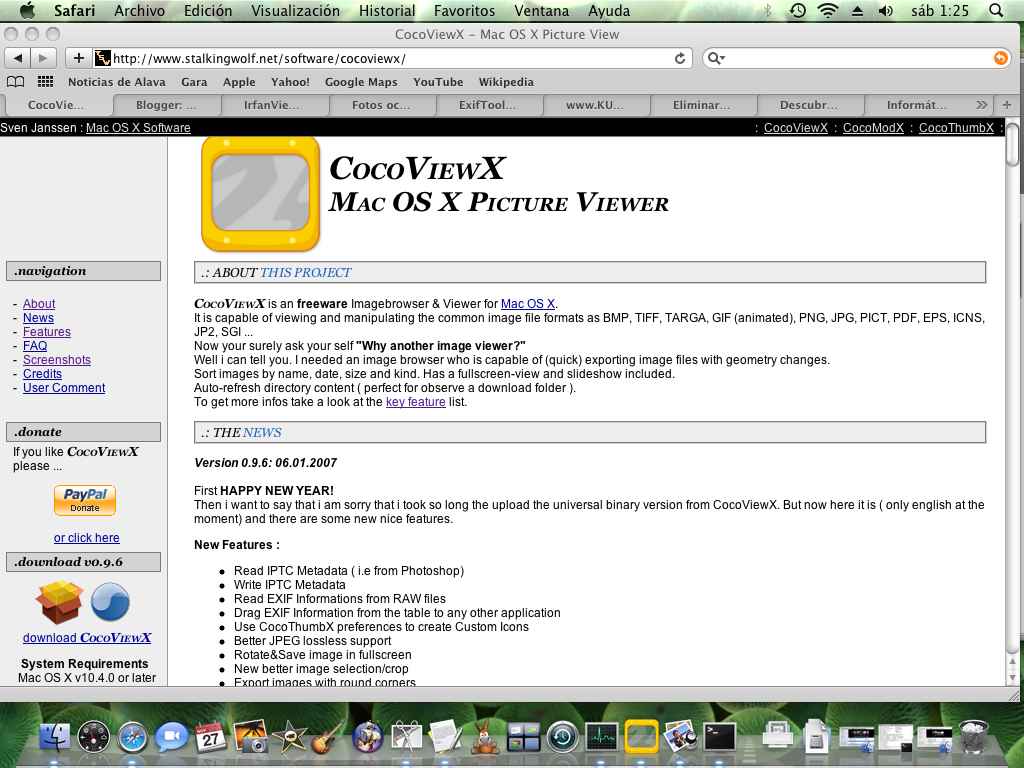Screen dimensions: 1024x768
Task: Open Terminal from the Dock
Action: 719,737
